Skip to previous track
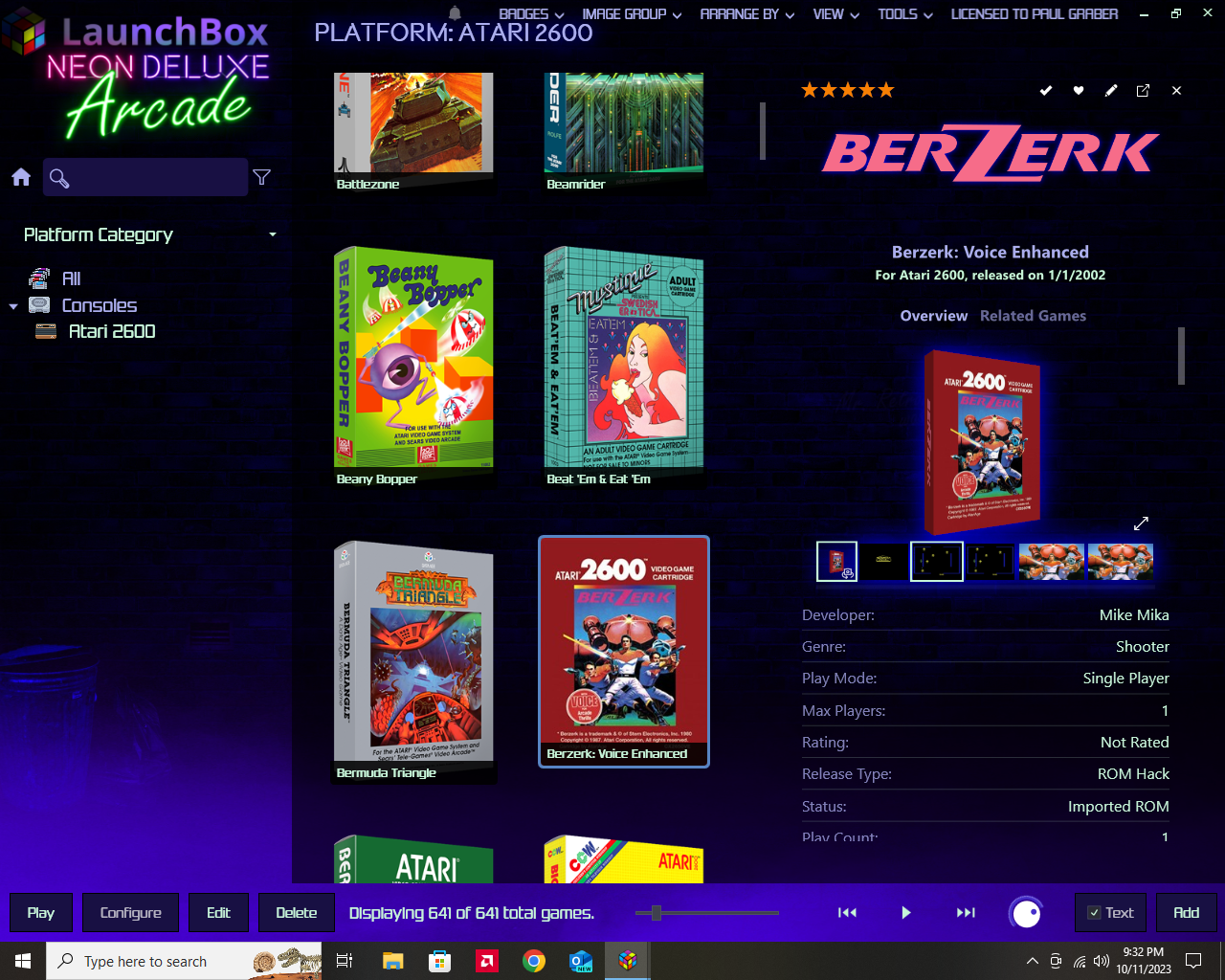The image size is (1225, 980). (x=847, y=913)
